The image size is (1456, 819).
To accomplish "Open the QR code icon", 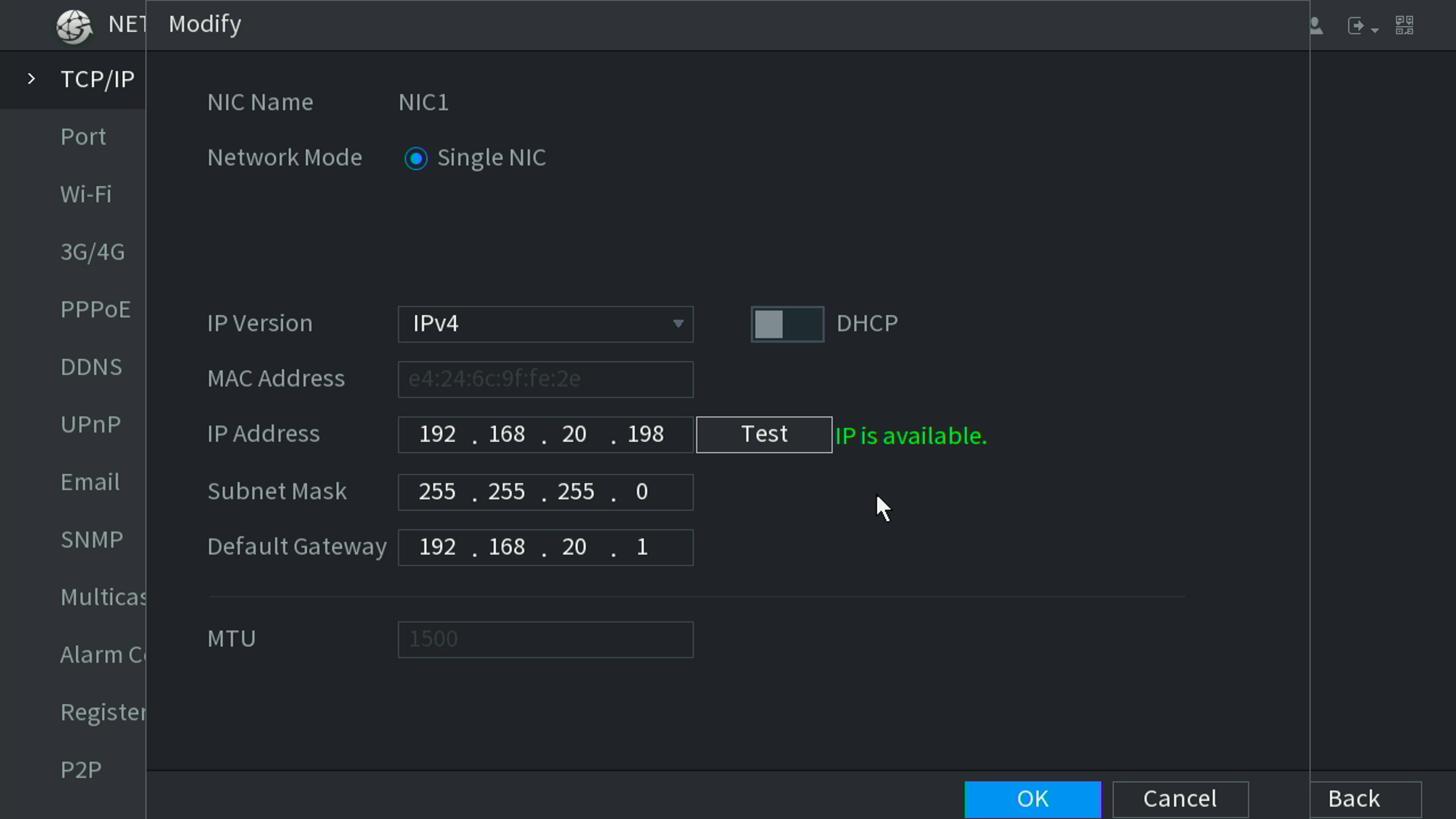I will click(x=1404, y=25).
